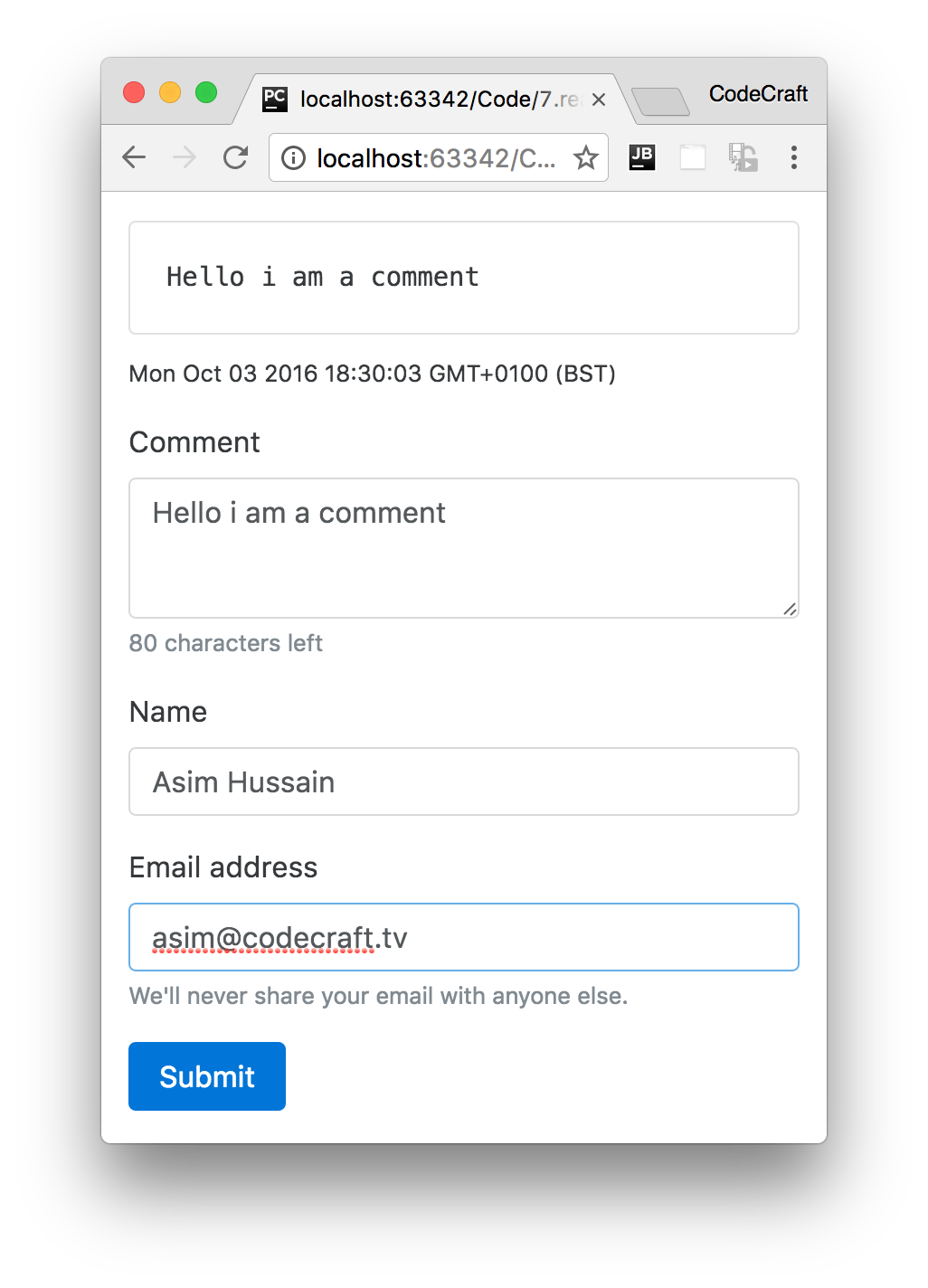Click the JetBrains extension icon
Image resolution: width=928 pixels, height=1288 pixels.
(x=642, y=156)
